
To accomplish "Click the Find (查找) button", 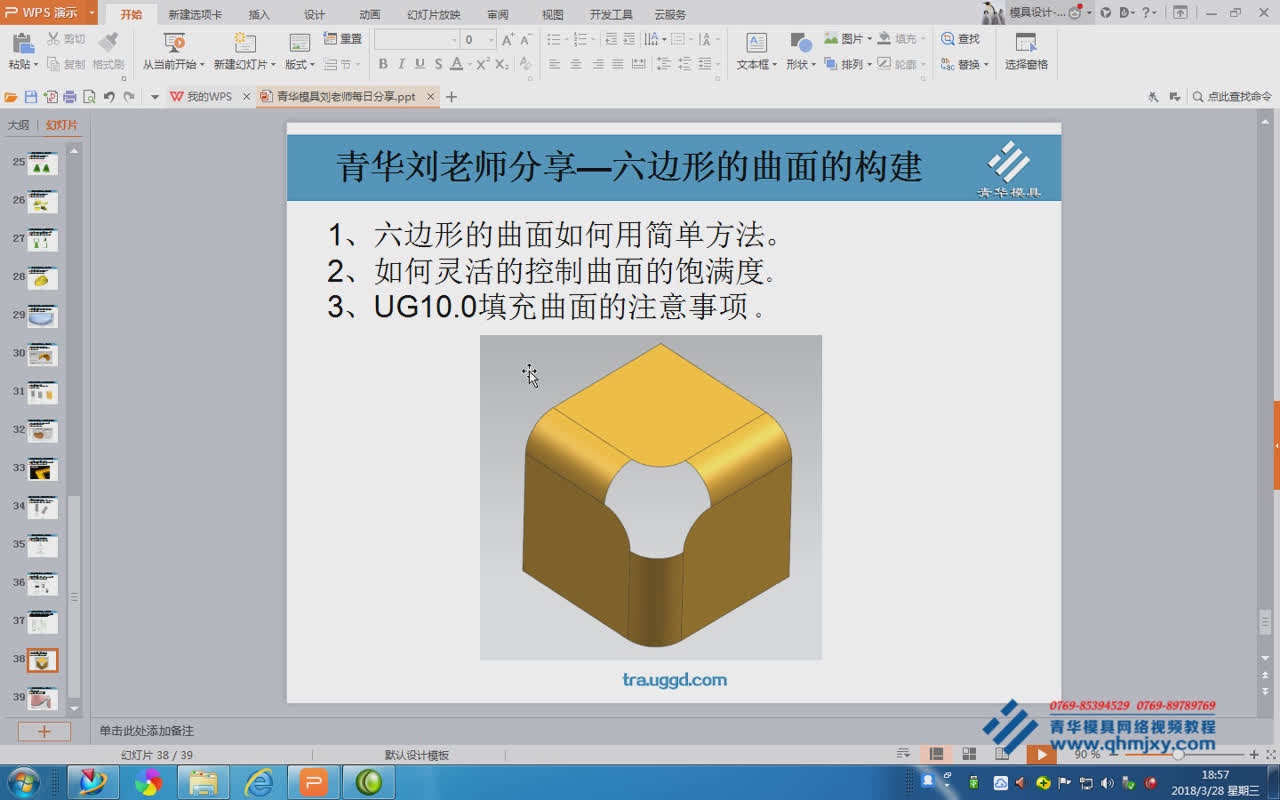I will click(961, 39).
